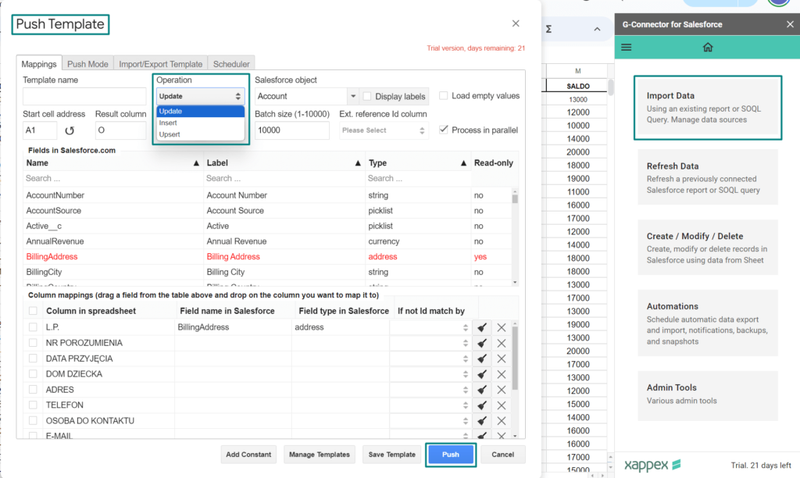Viewport: 800px width, 478px height.
Task: Remove TELEFON row with X icon
Action: pyautogui.click(x=502, y=406)
